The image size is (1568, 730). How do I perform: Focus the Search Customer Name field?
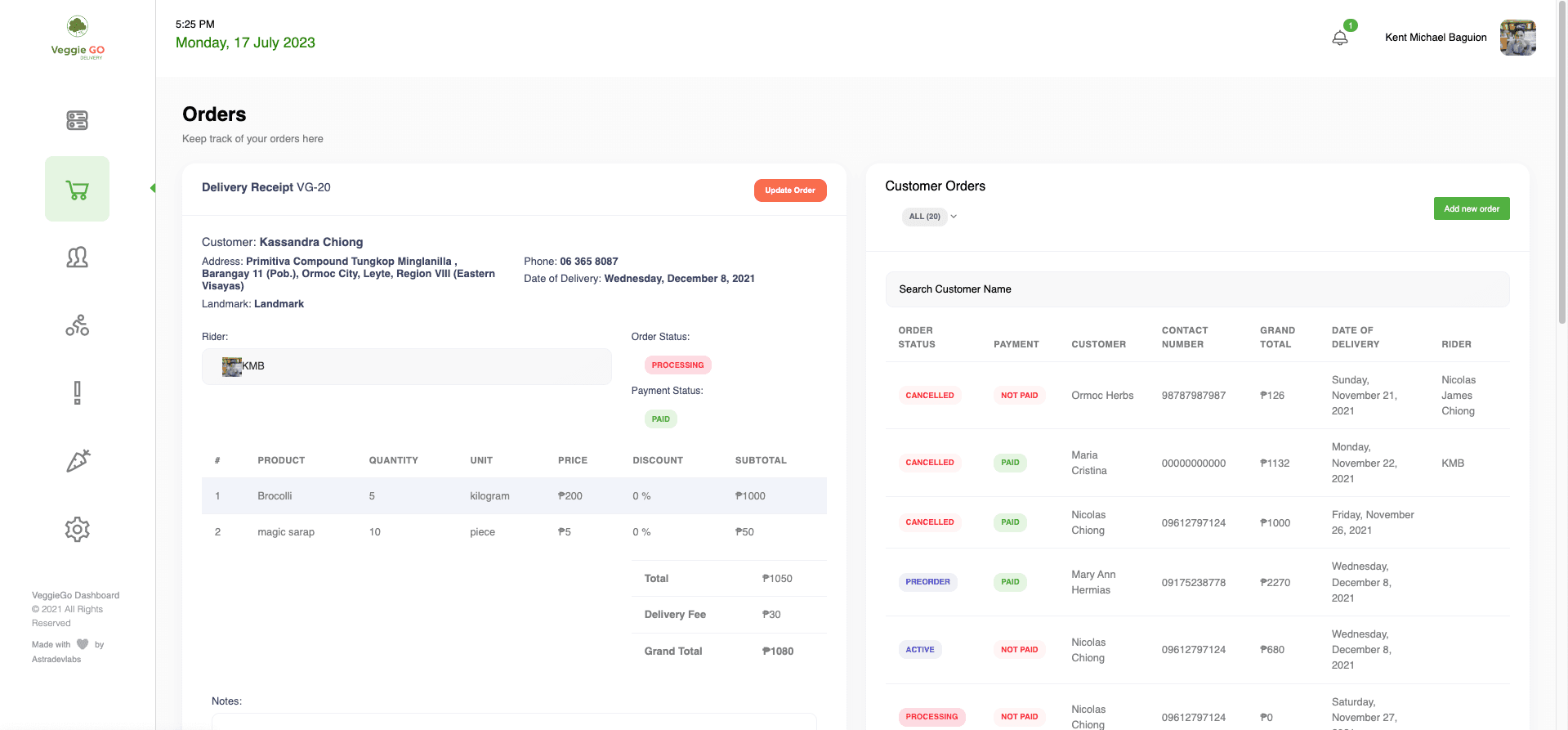[1197, 289]
